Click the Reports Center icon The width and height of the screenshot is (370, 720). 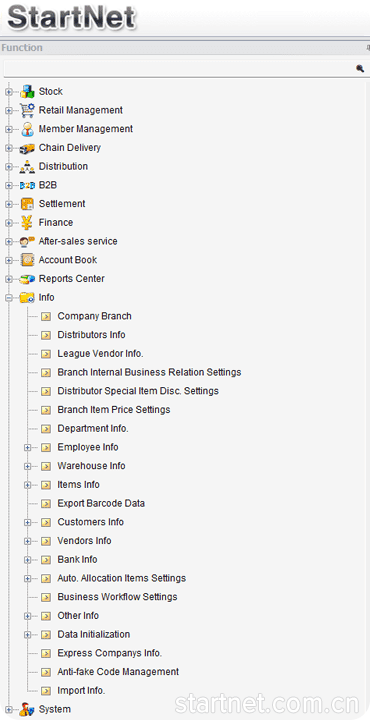27,279
